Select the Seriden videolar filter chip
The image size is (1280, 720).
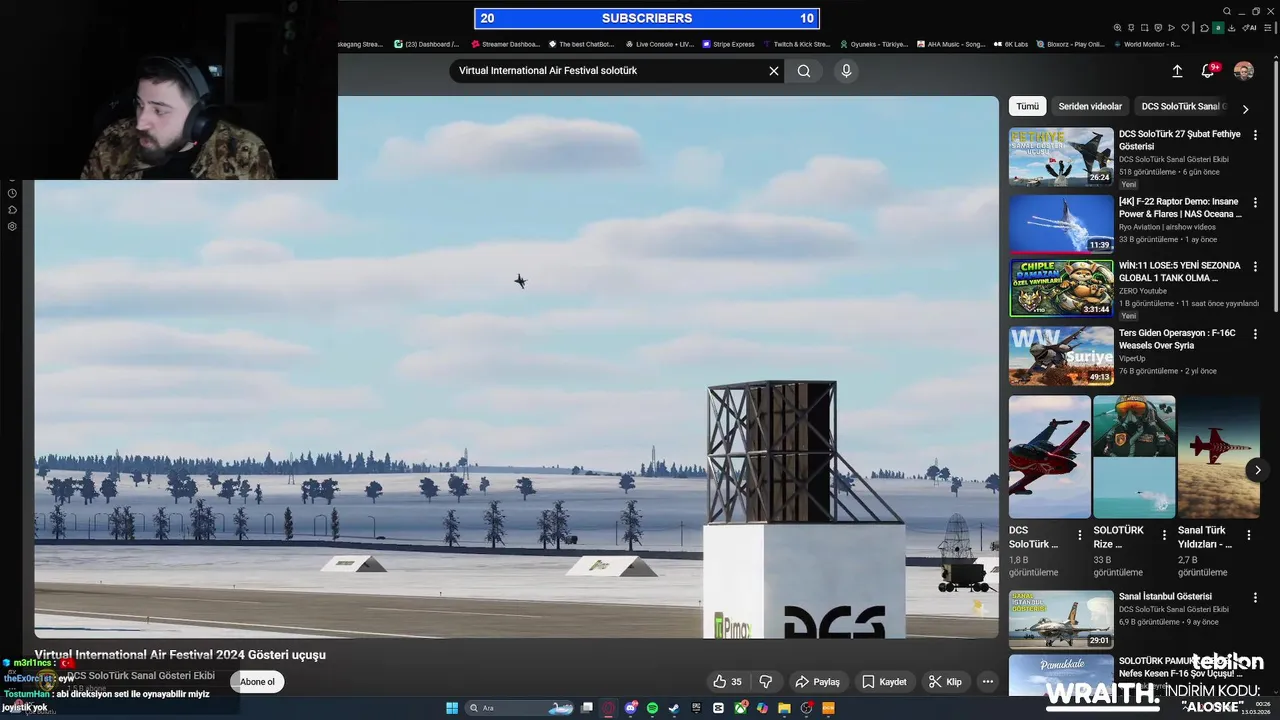[1090, 106]
